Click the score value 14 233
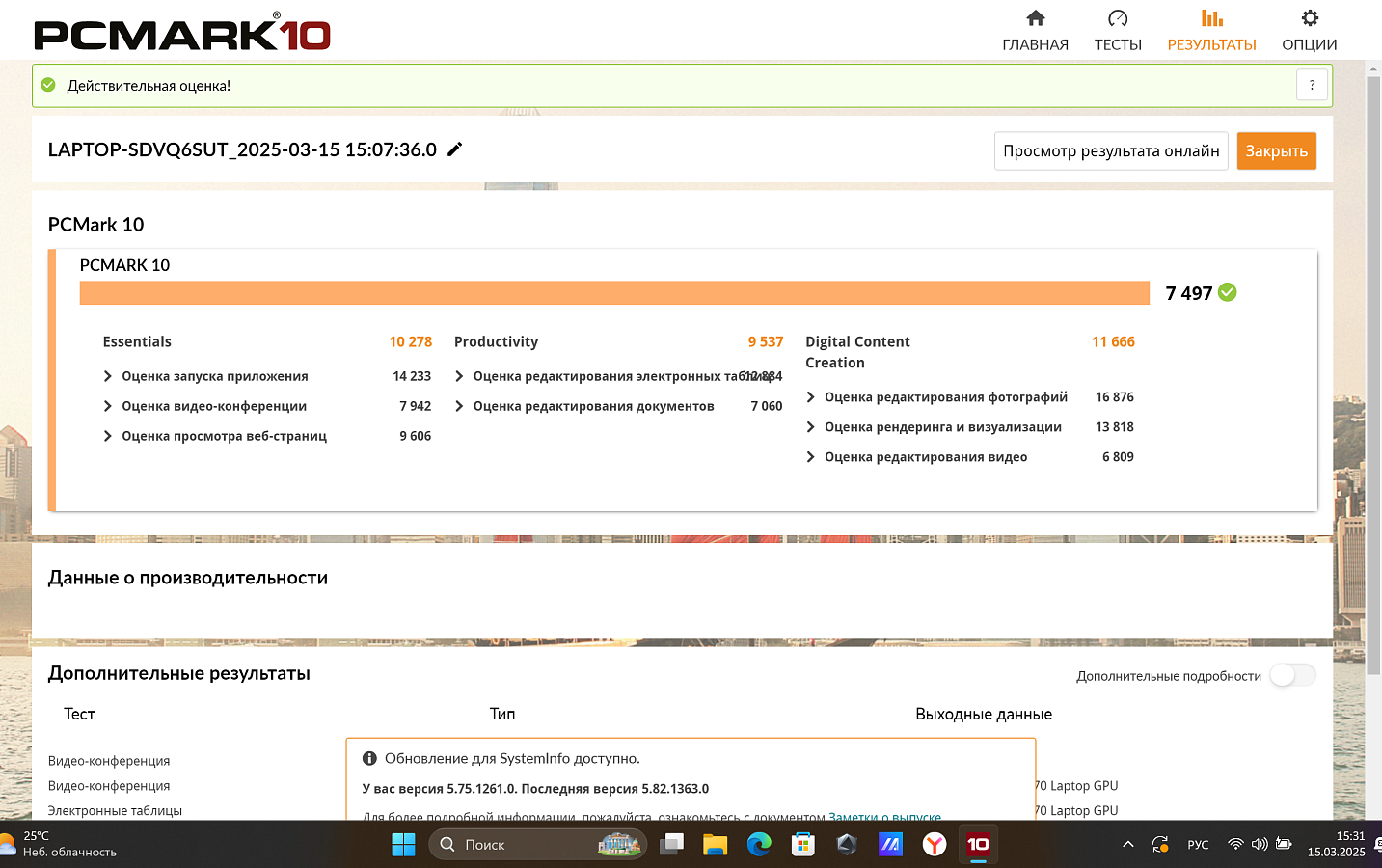The height and width of the screenshot is (868, 1382). click(x=412, y=376)
